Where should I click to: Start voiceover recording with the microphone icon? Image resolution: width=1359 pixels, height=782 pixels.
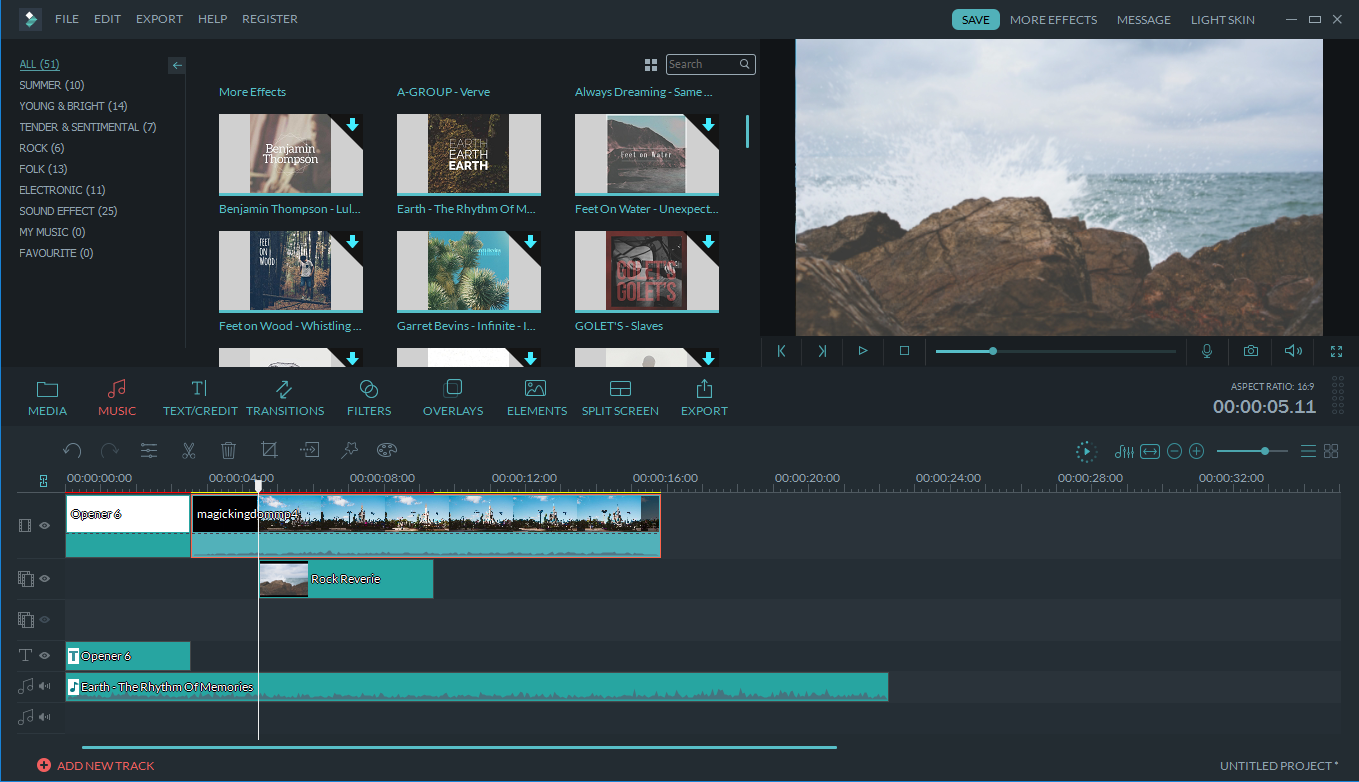1207,351
